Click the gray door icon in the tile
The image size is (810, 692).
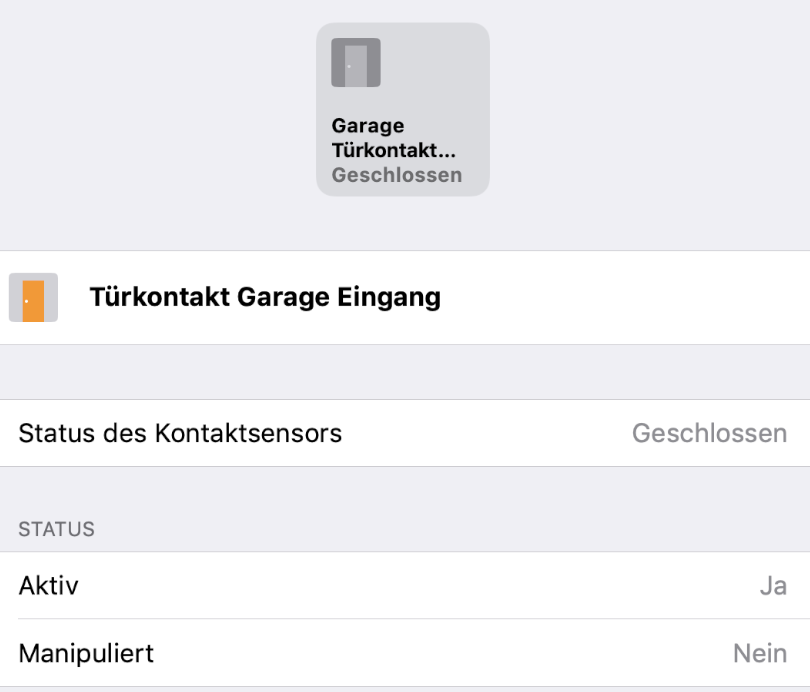click(x=356, y=63)
